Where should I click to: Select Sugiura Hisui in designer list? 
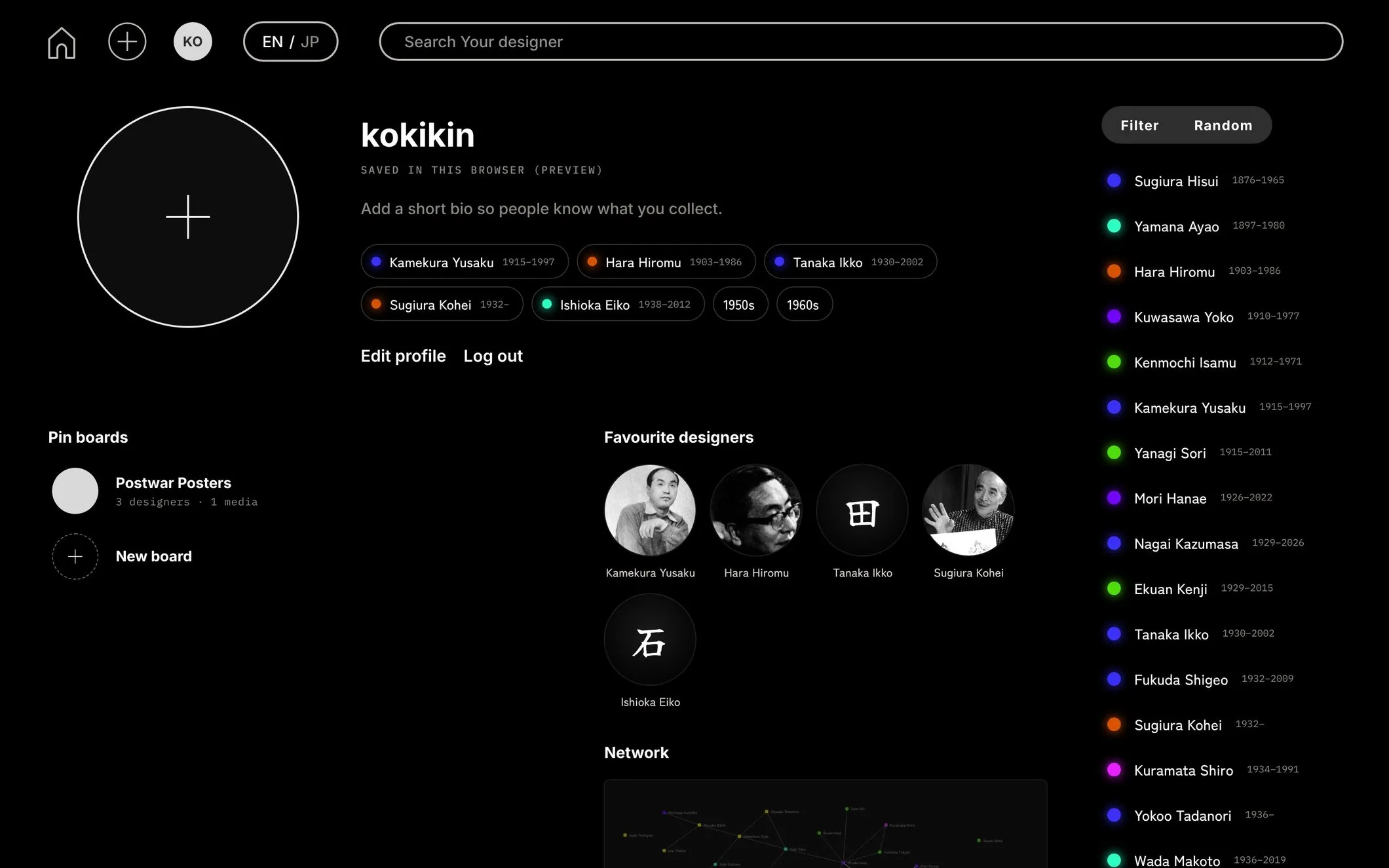tap(1195, 181)
